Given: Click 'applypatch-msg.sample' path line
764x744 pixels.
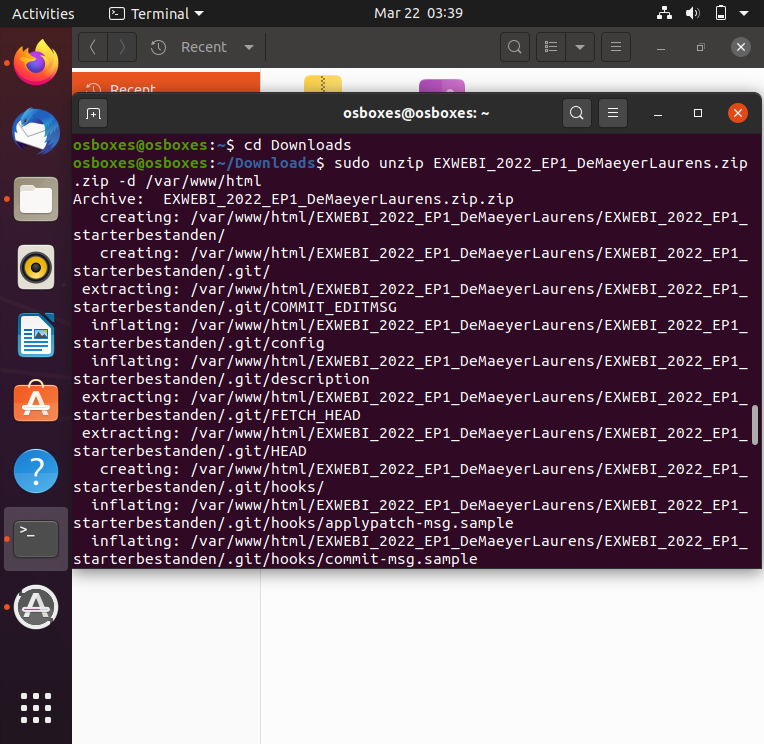Looking at the screenshot, I should pyautogui.click(x=293, y=524).
